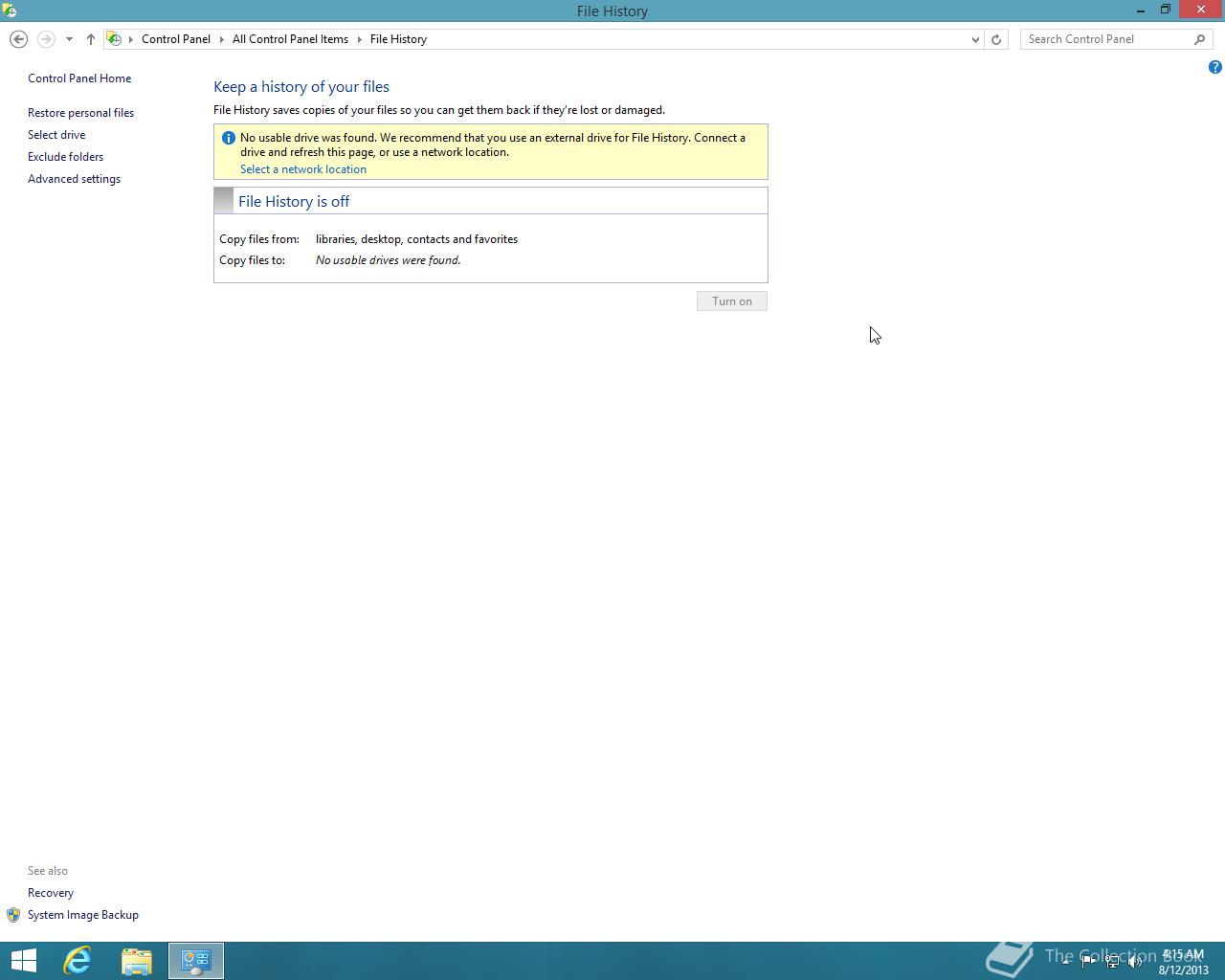
Task: Launch Internet Explorer from taskbar
Action: (78, 961)
